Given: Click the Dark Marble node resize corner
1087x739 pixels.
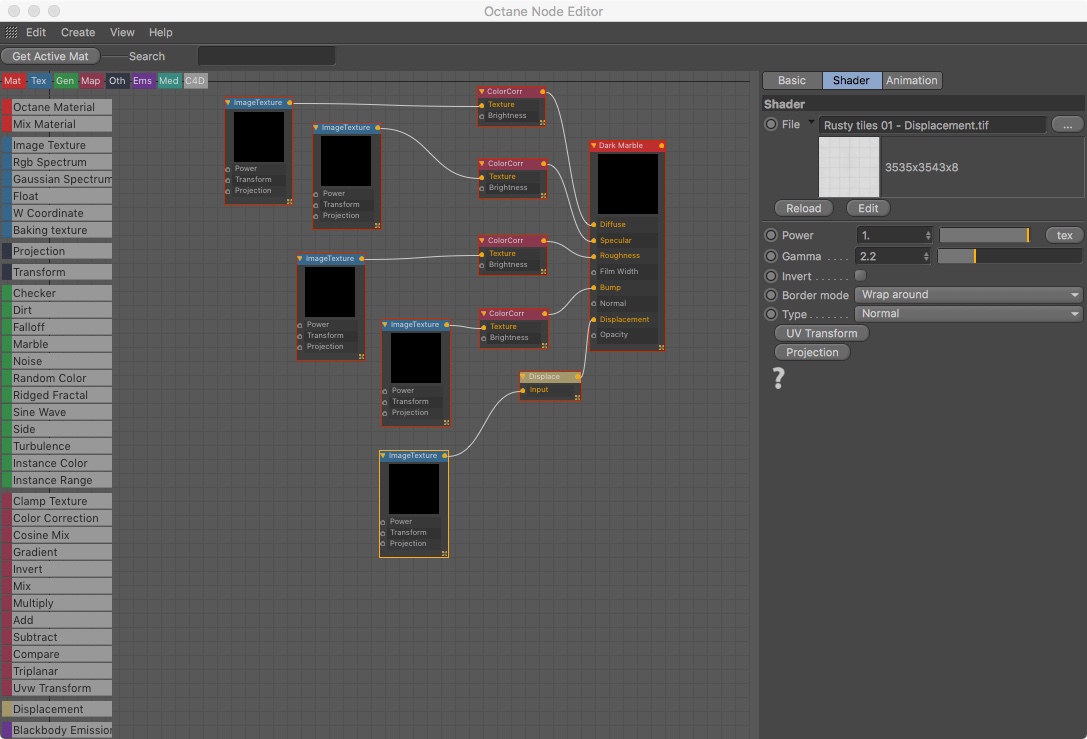Looking at the screenshot, I should click(x=661, y=347).
